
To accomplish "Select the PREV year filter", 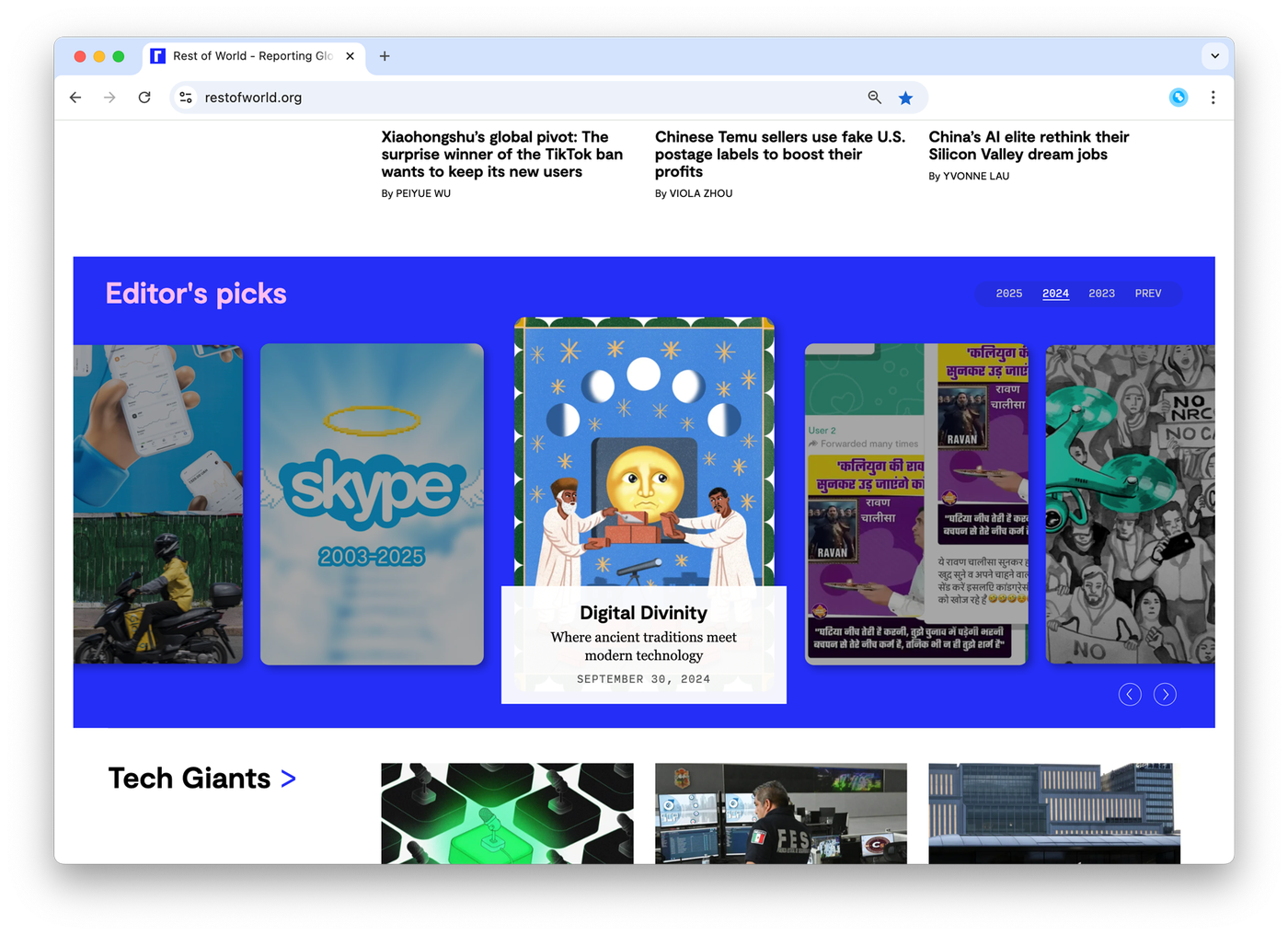I will [1147, 294].
